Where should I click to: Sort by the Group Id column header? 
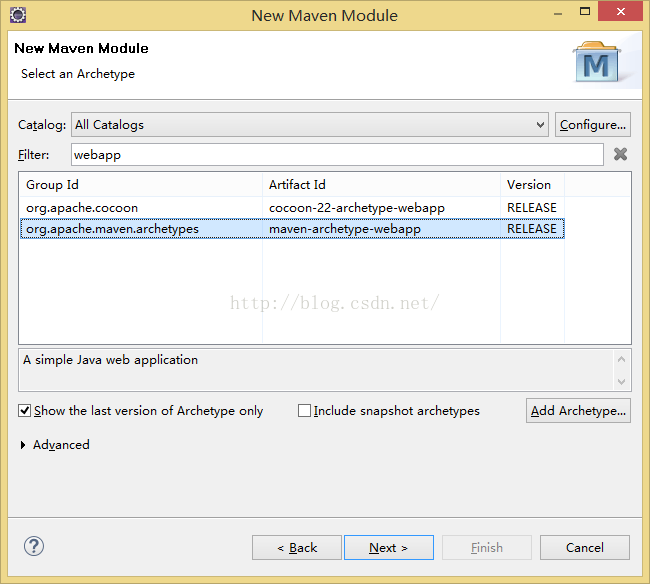pyautogui.click(x=141, y=184)
